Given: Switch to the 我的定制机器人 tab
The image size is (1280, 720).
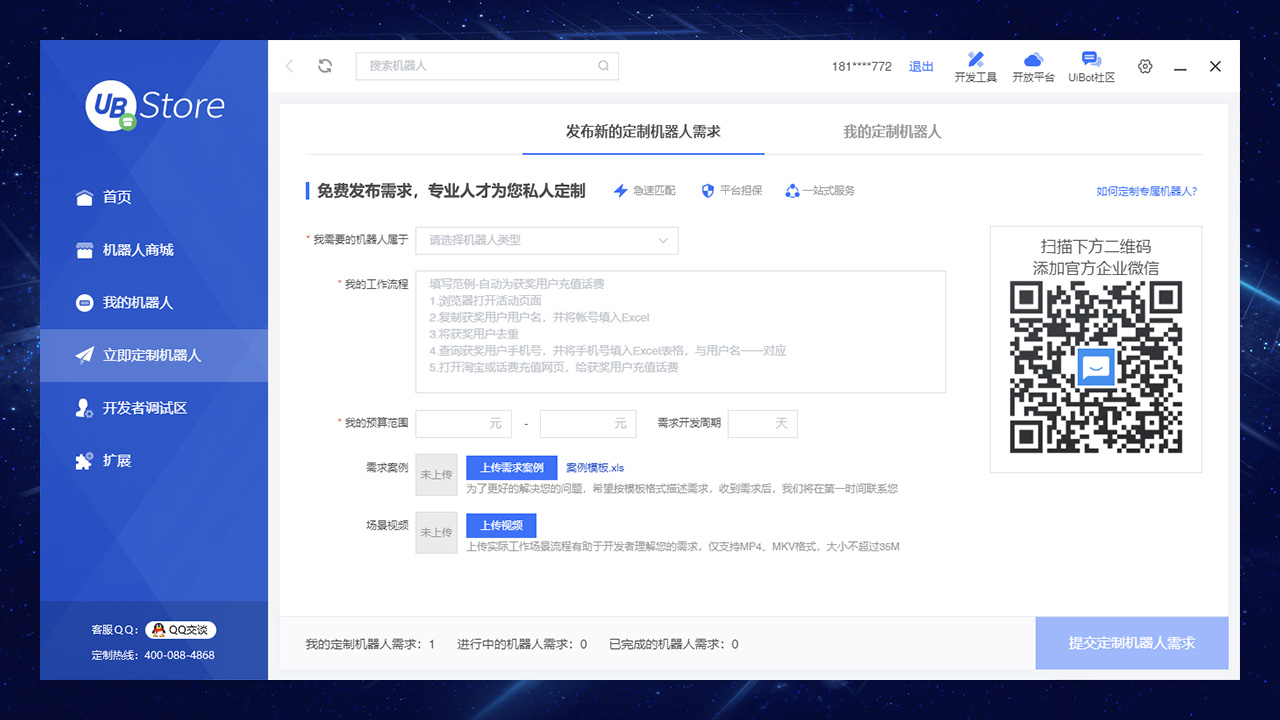Looking at the screenshot, I should pyautogui.click(x=891, y=131).
